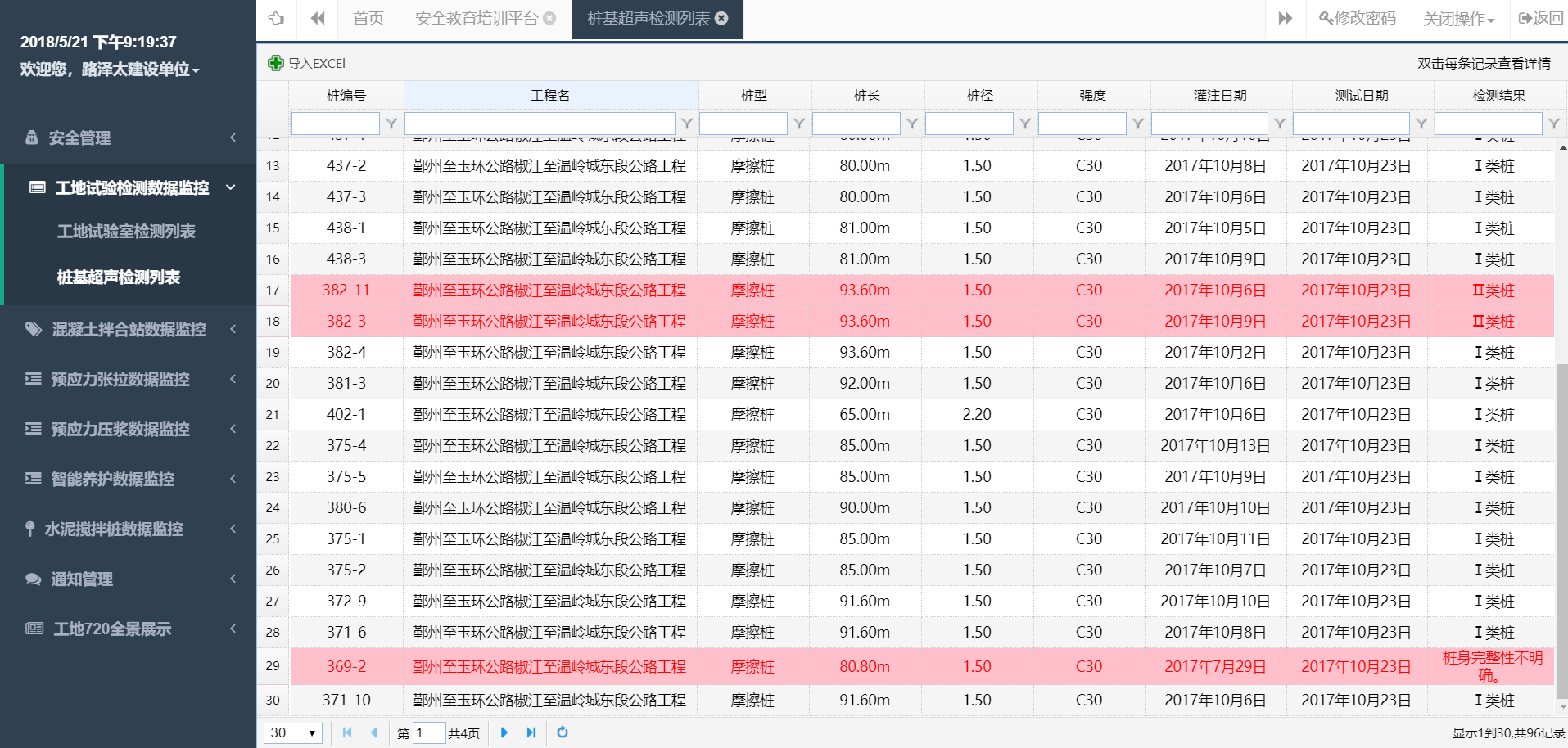Viewport: 1568px width, 748px height.
Task: Jump to last page in pager
Action: [531, 732]
